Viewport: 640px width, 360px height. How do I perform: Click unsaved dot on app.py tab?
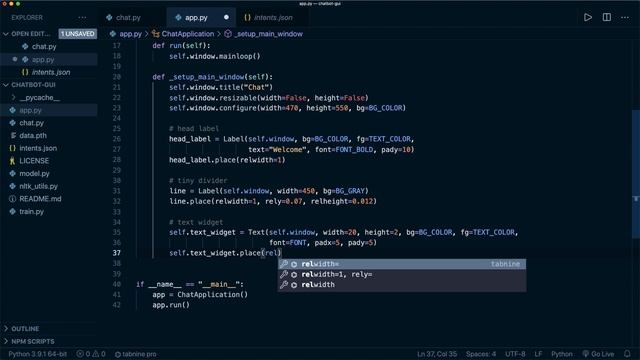click(226, 18)
